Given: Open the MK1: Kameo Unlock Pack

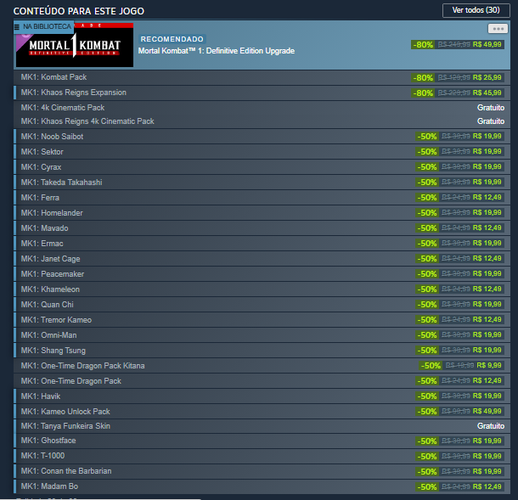Looking at the screenshot, I should (262, 412).
